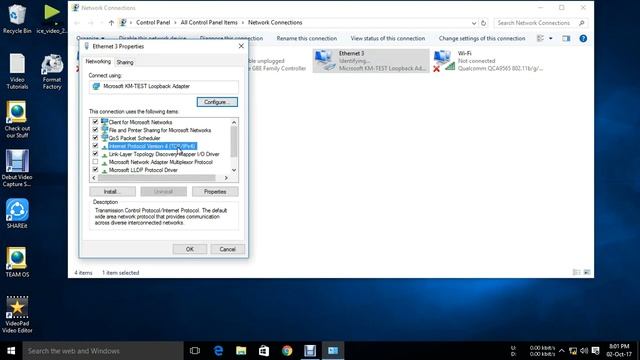The width and height of the screenshot is (640, 360).
Task: Click the Control Panel breadcrumb
Action: [x=153, y=23]
